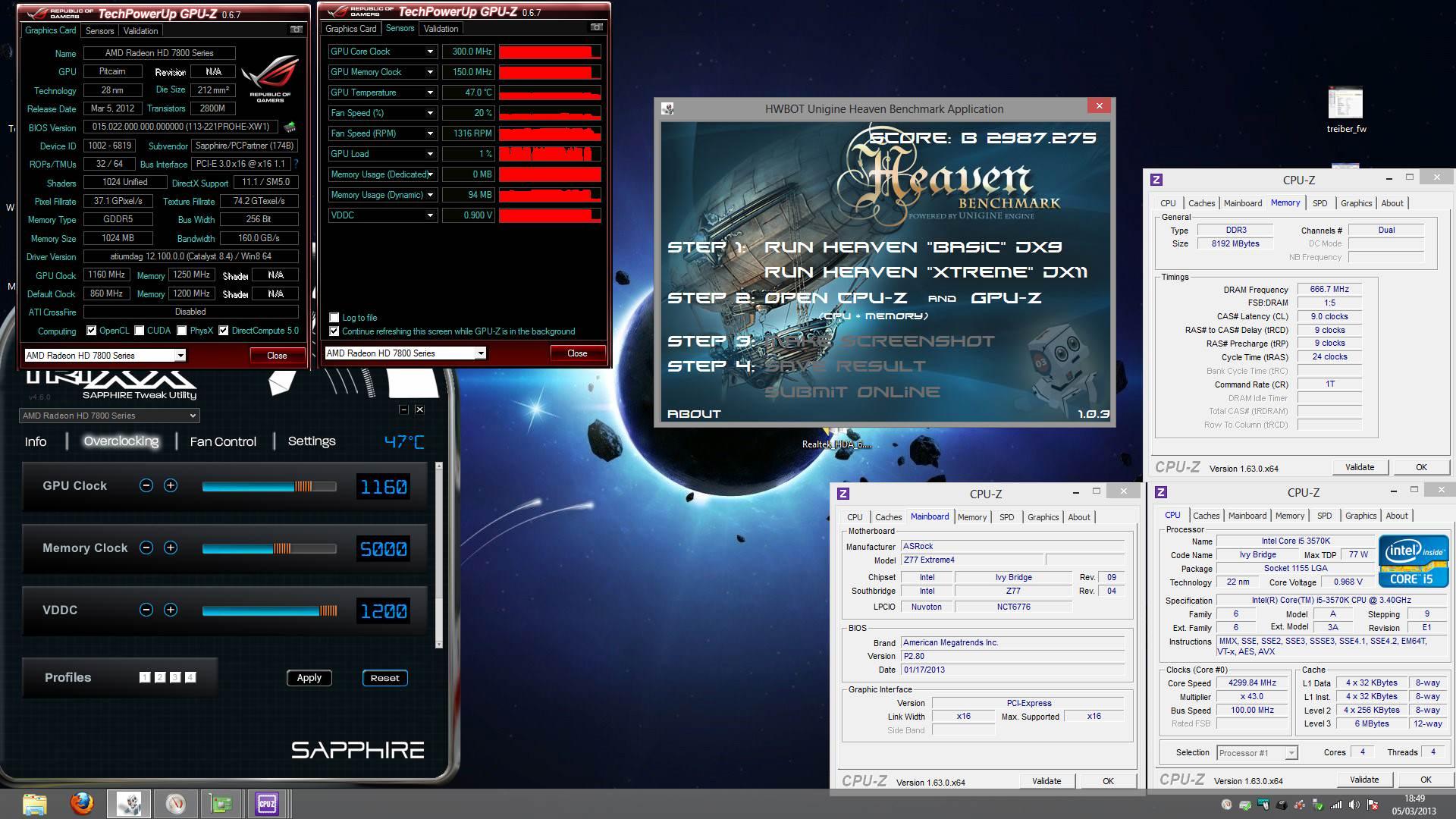Open the Info tab in TriXX

[36, 441]
